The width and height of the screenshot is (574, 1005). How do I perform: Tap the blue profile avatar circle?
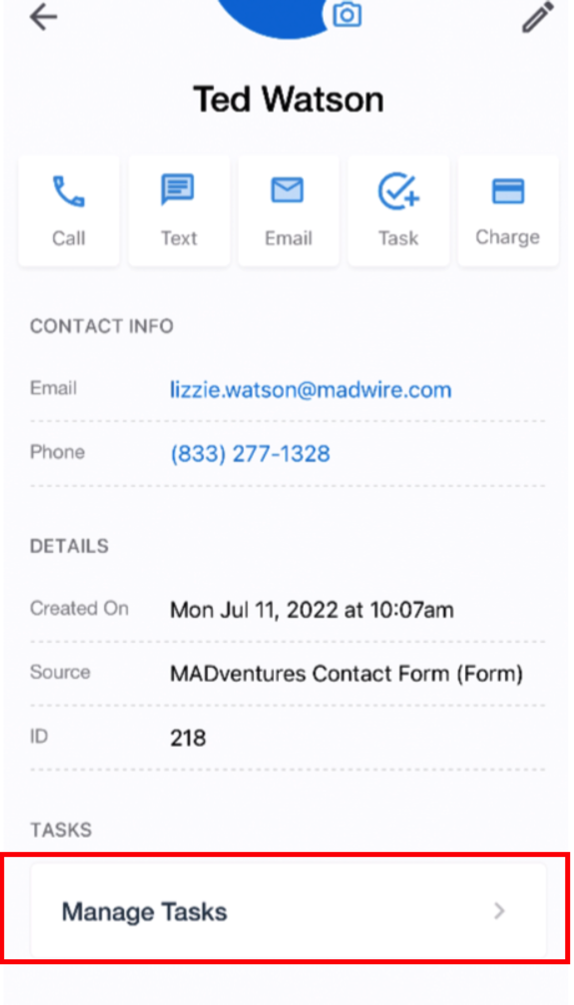click(277, 14)
